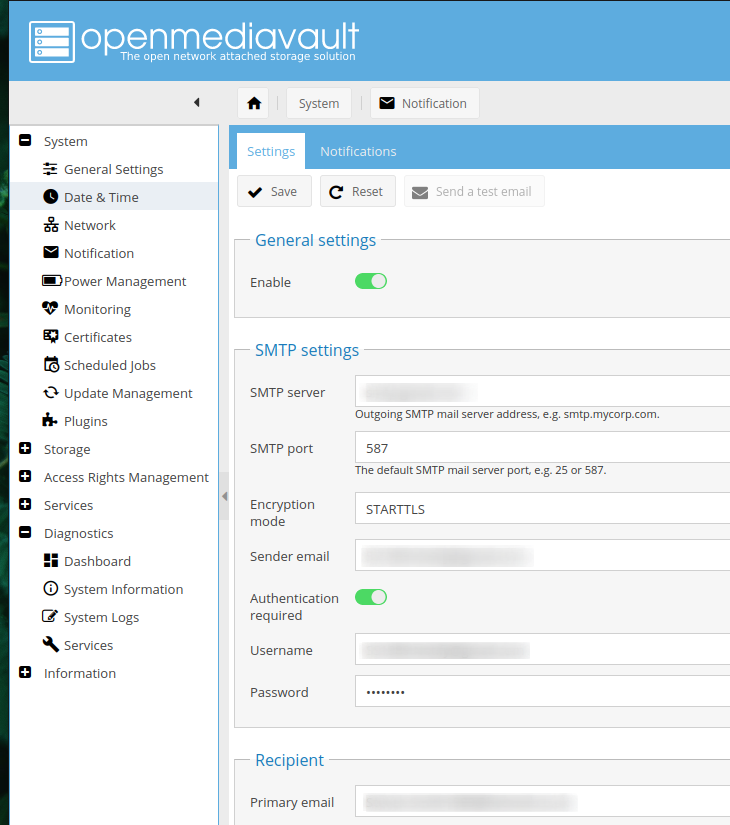Screen dimensions: 730x825
Task: Click the envelope icon in Notification breadcrumb
Action: pyautogui.click(x=387, y=103)
